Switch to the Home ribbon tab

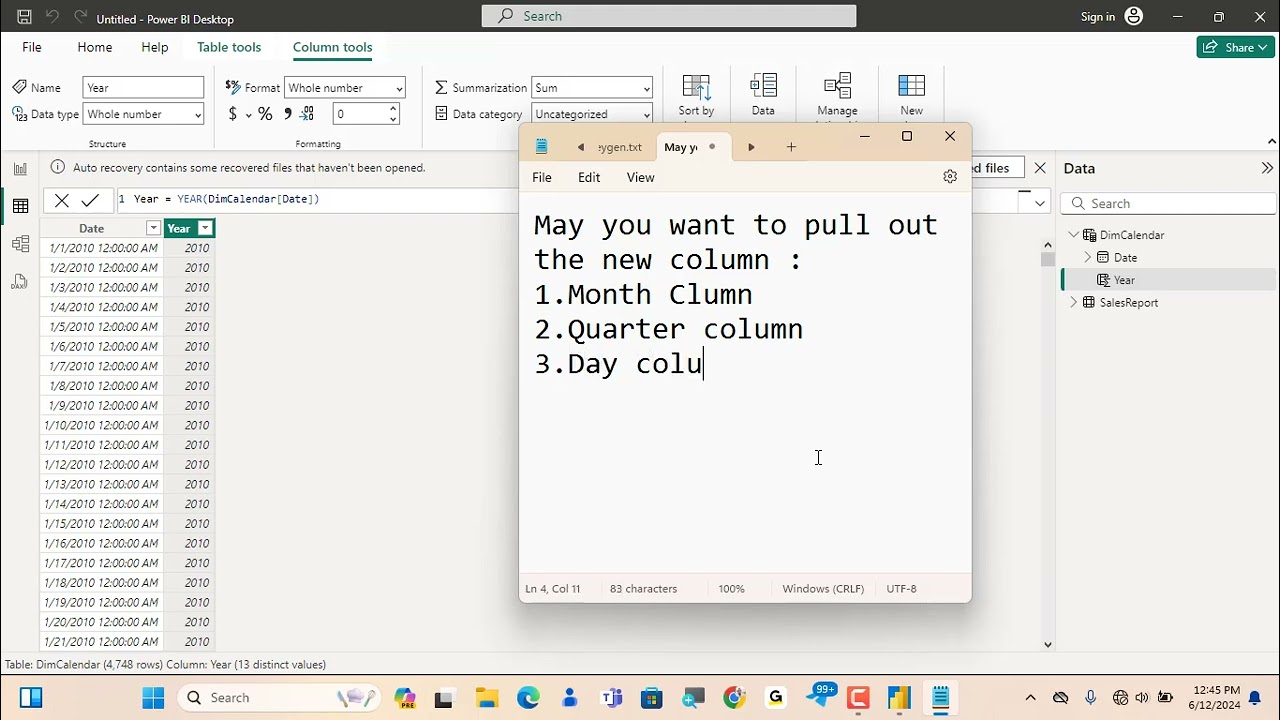[x=95, y=47]
